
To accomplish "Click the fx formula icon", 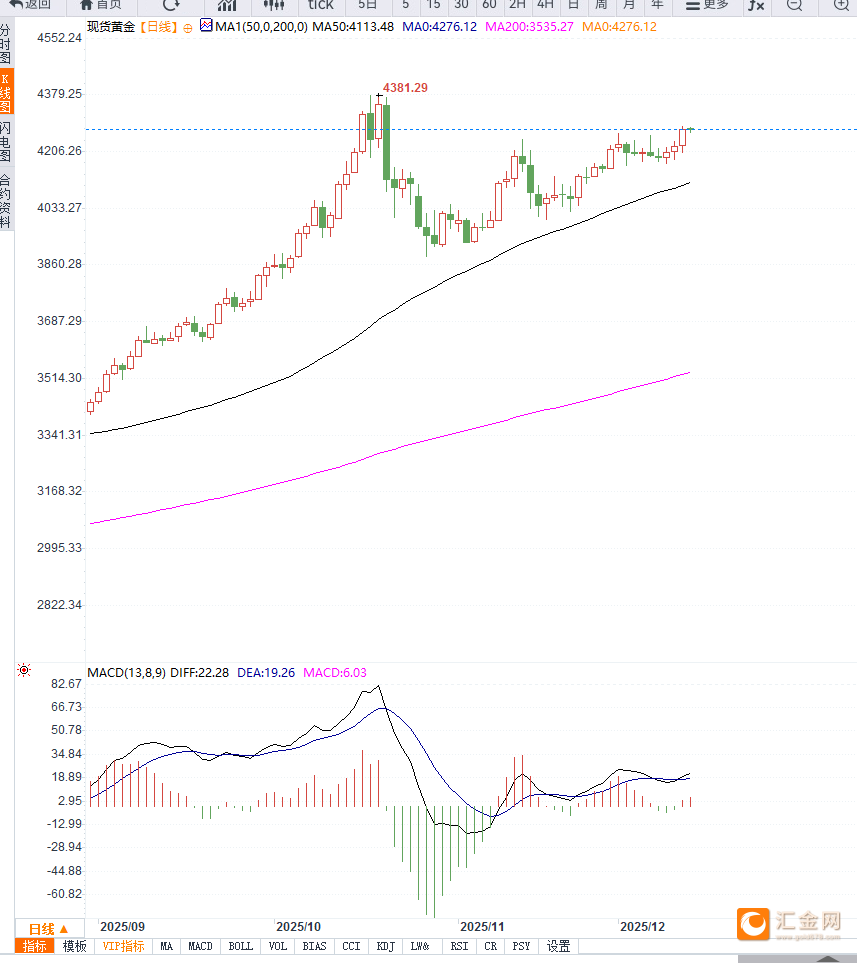I will click(x=756, y=5).
